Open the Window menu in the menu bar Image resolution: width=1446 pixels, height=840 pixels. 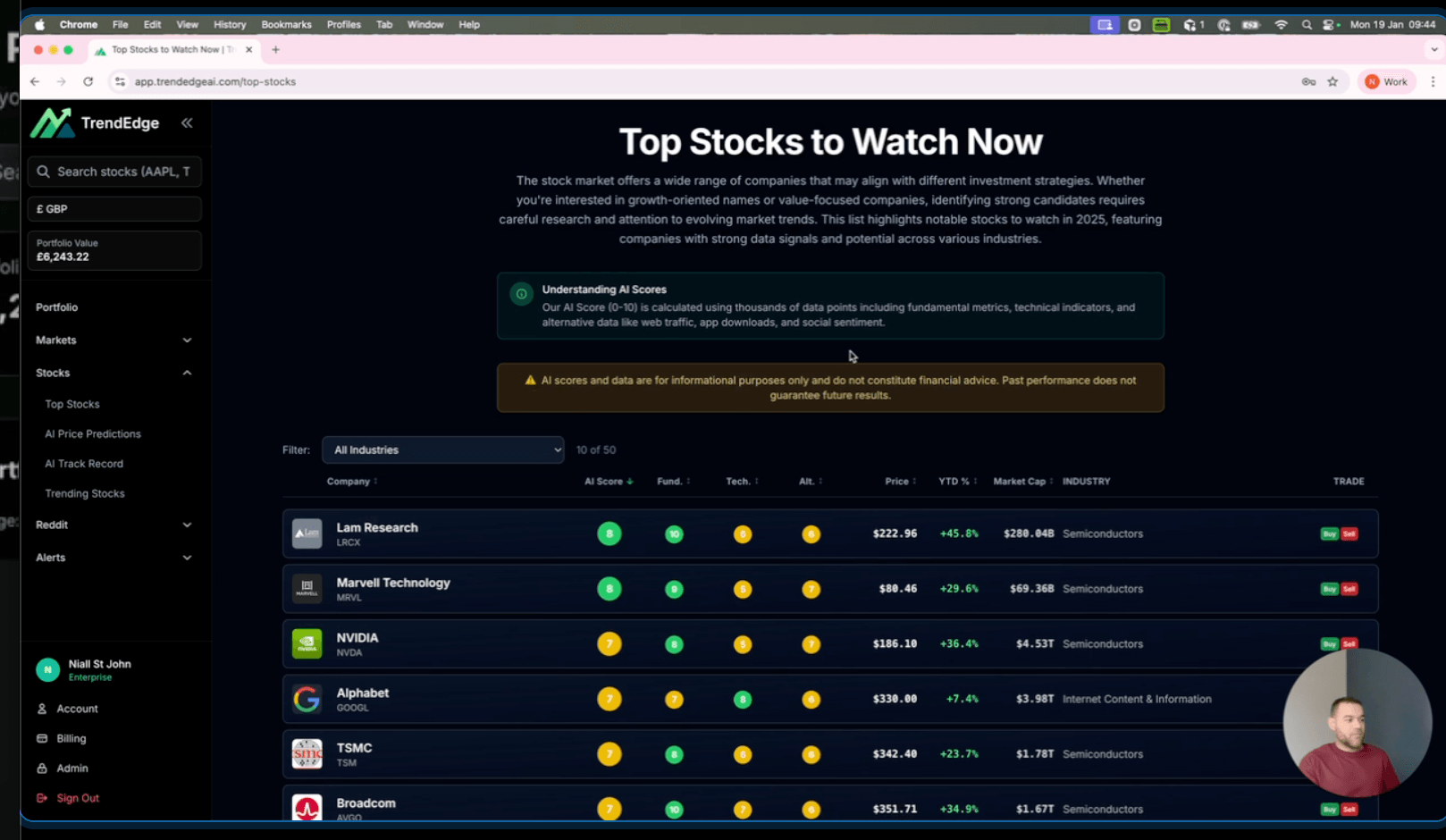425,25
